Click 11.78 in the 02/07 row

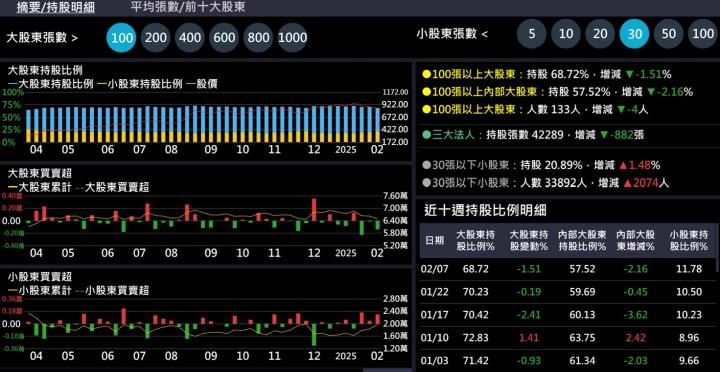tap(689, 269)
